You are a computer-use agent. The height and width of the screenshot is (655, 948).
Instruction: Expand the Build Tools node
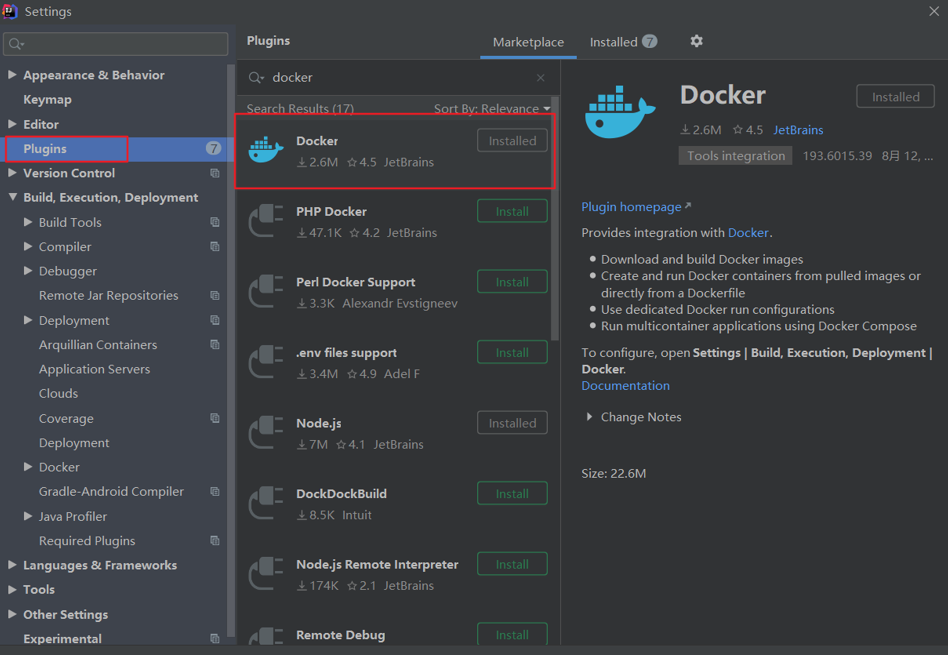click(28, 222)
